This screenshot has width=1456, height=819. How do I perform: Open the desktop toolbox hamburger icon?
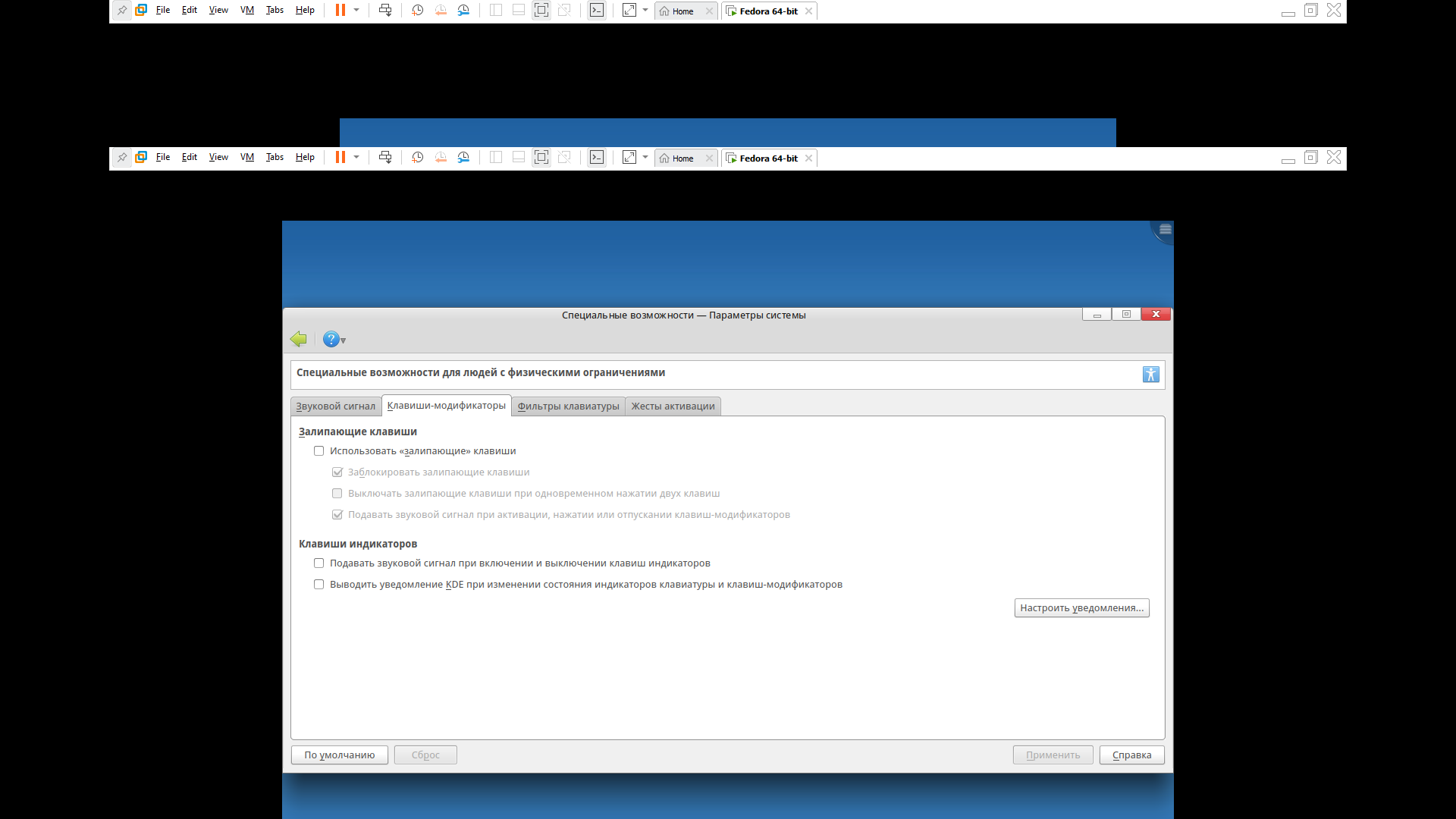[1165, 229]
